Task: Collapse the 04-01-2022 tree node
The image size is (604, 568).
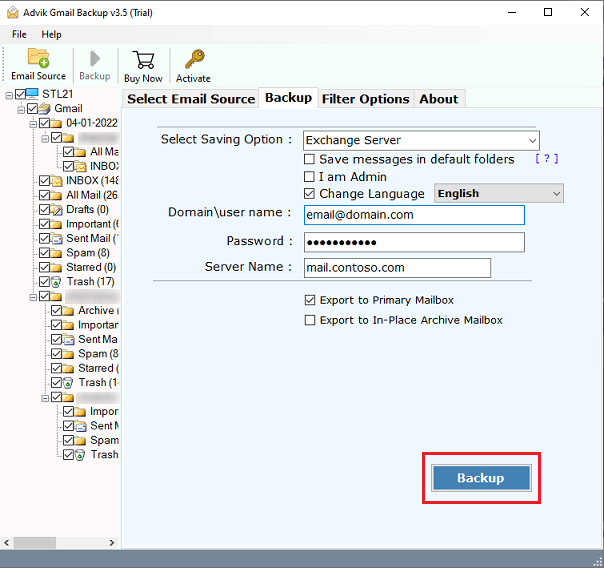Action: pyautogui.click(x=33, y=123)
